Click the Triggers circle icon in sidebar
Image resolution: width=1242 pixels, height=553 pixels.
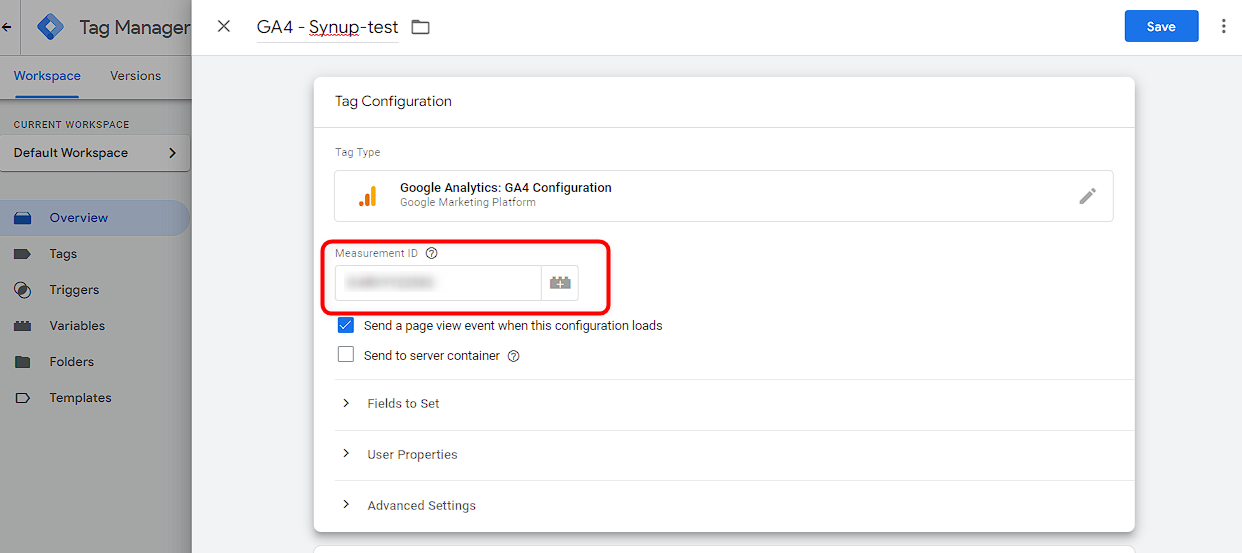(22, 290)
